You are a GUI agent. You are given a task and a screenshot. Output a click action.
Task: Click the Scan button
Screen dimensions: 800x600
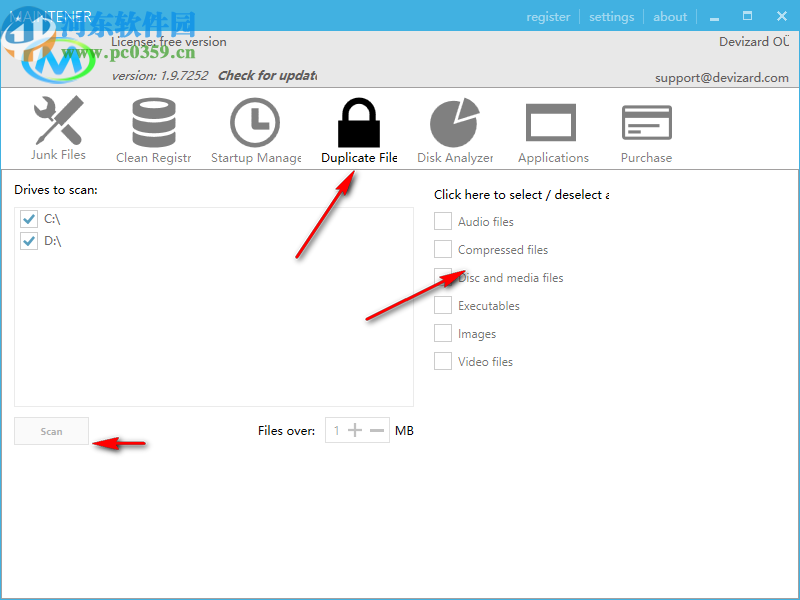click(x=52, y=431)
